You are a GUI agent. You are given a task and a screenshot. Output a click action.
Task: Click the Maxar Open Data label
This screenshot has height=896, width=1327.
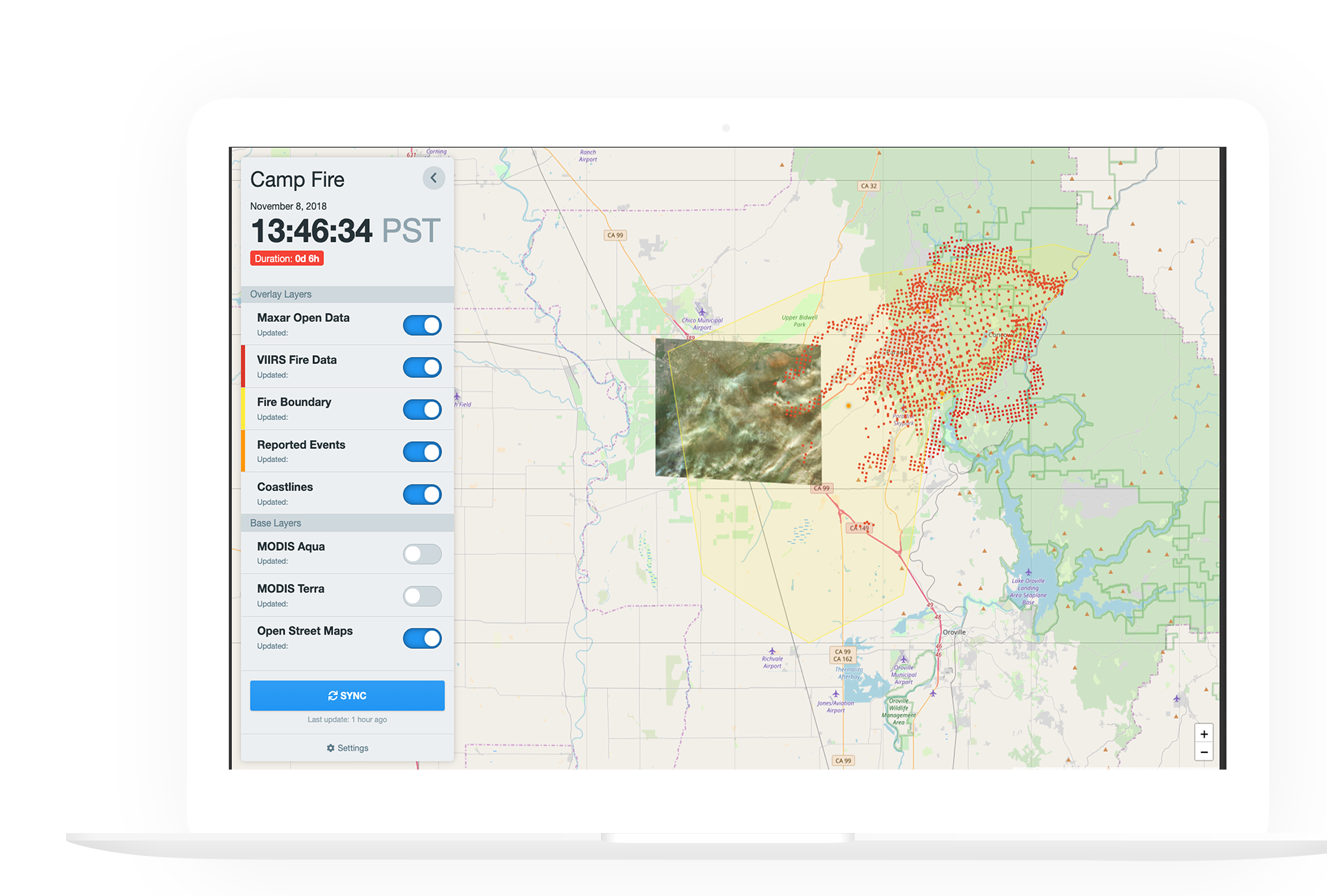[303, 318]
